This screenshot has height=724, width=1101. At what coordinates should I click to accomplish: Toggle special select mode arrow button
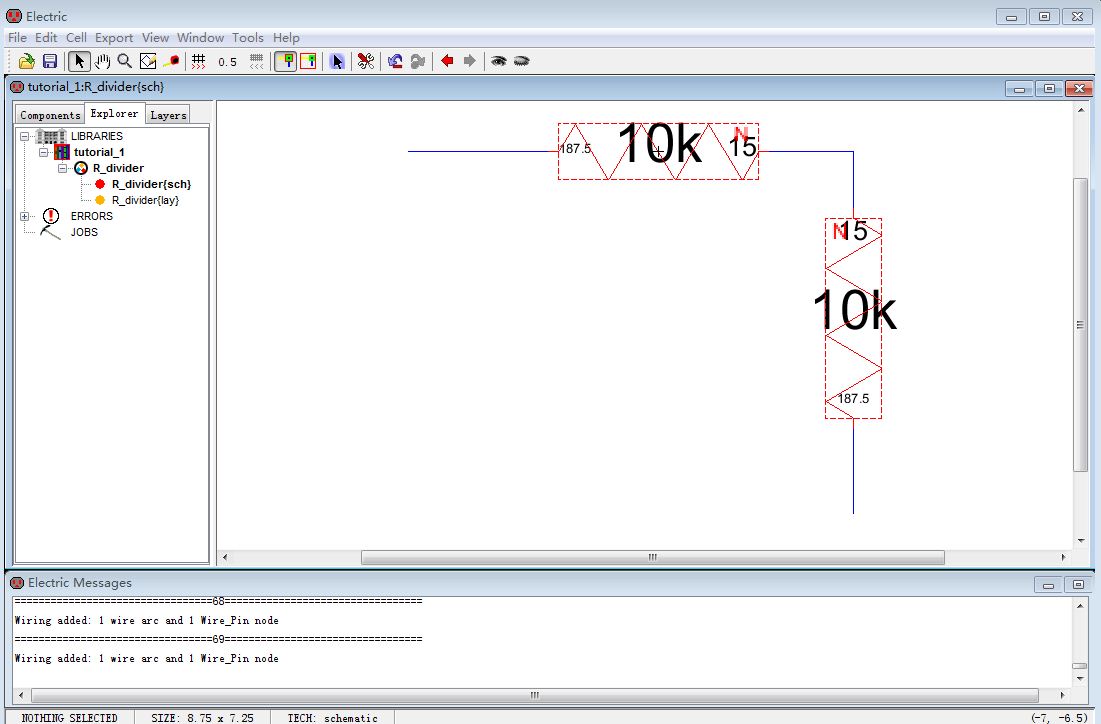click(337, 61)
